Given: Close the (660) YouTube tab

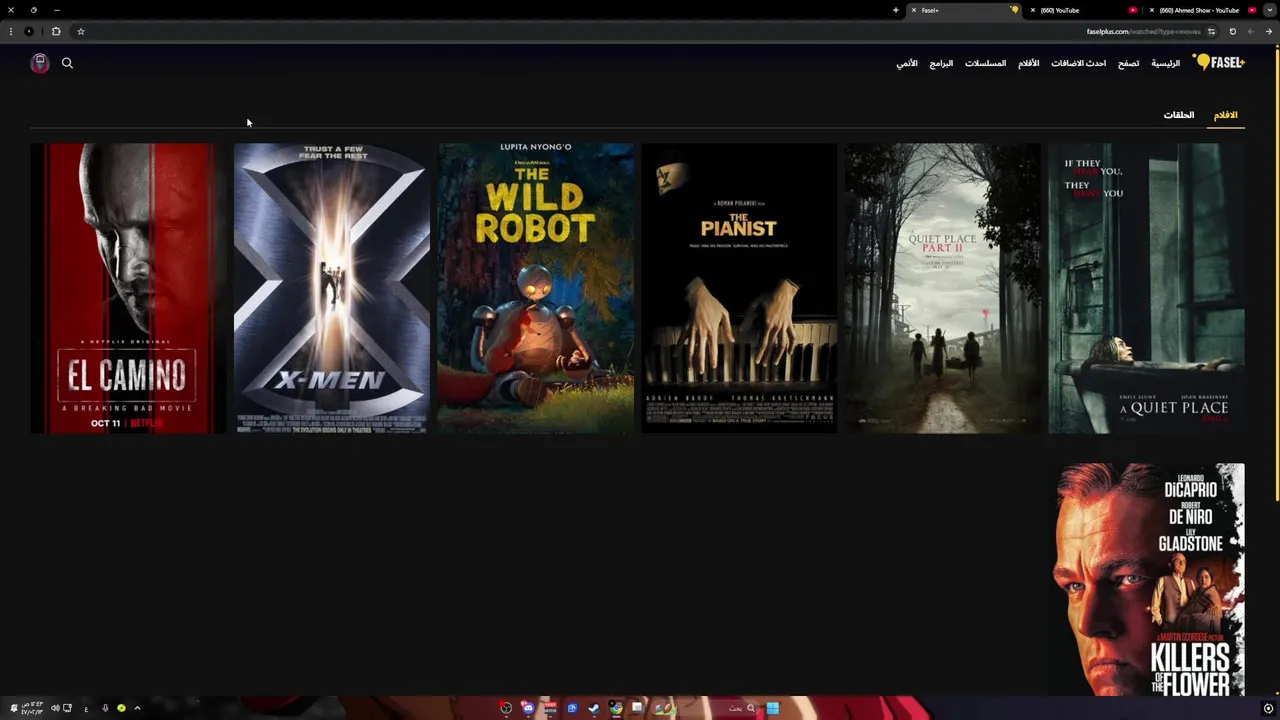Looking at the screenshot, I should 1033,10.
